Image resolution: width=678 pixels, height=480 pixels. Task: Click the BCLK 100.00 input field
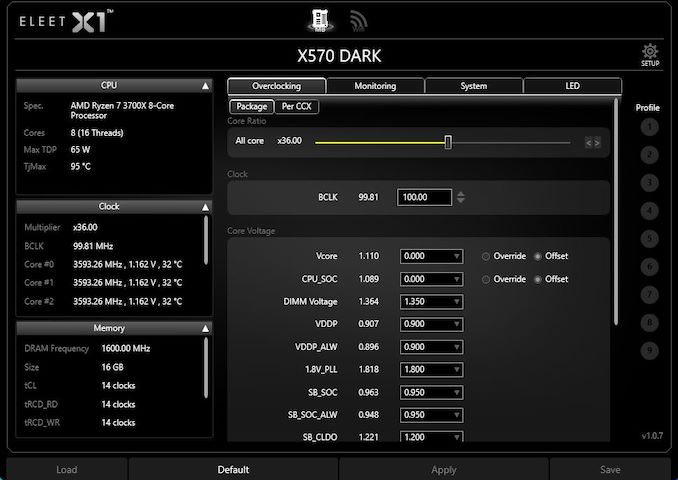coord(424,197)
